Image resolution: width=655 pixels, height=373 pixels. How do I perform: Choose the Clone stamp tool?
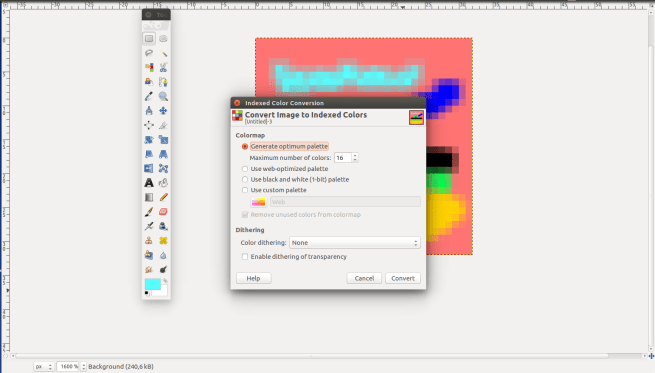click(x=149, y=241)
